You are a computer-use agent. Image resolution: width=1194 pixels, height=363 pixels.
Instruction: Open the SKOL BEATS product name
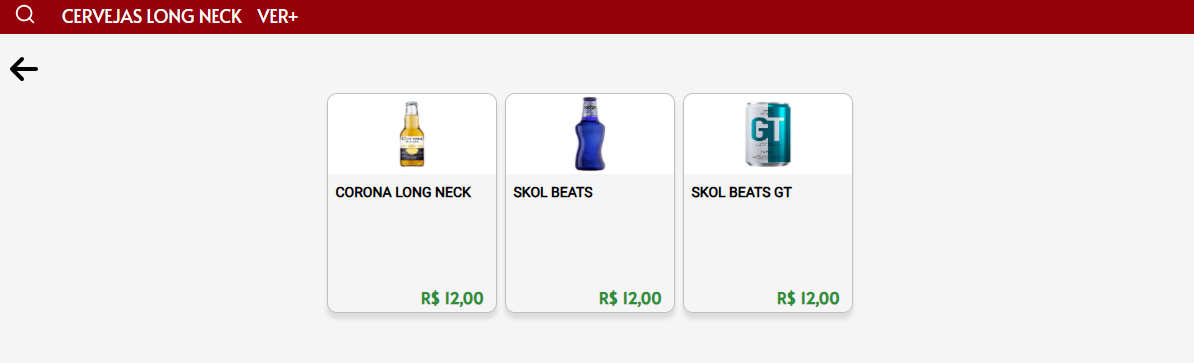click(x=553, y=193)
